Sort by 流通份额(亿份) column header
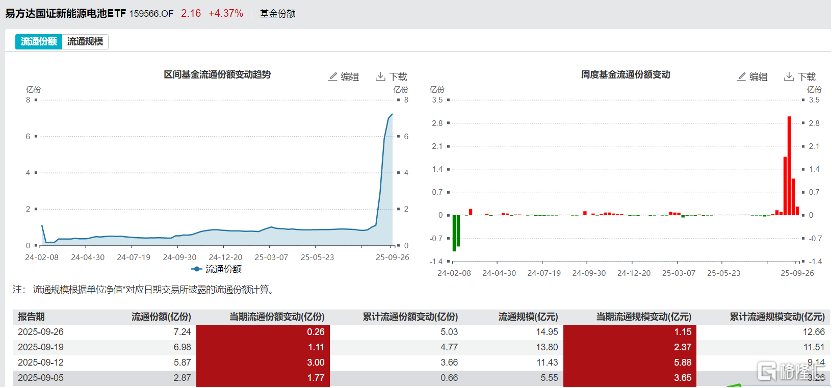Image resolution: width=832 pixels, height=388 pixels. [x=161, y=317]
